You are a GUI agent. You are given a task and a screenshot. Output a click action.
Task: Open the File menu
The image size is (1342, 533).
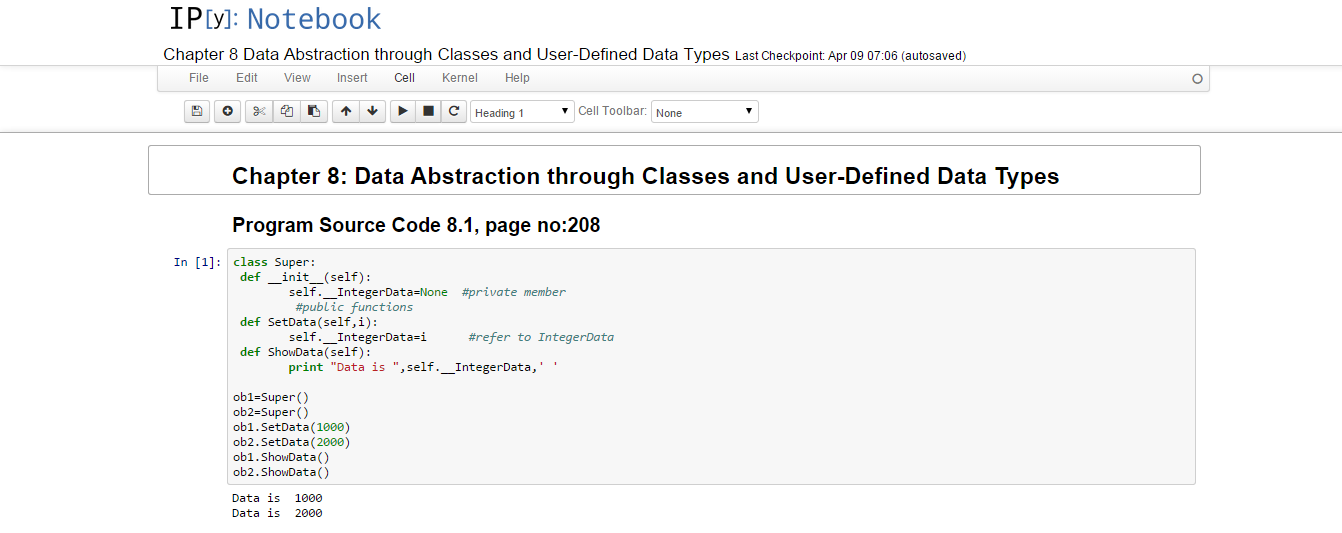click(199, 78)
